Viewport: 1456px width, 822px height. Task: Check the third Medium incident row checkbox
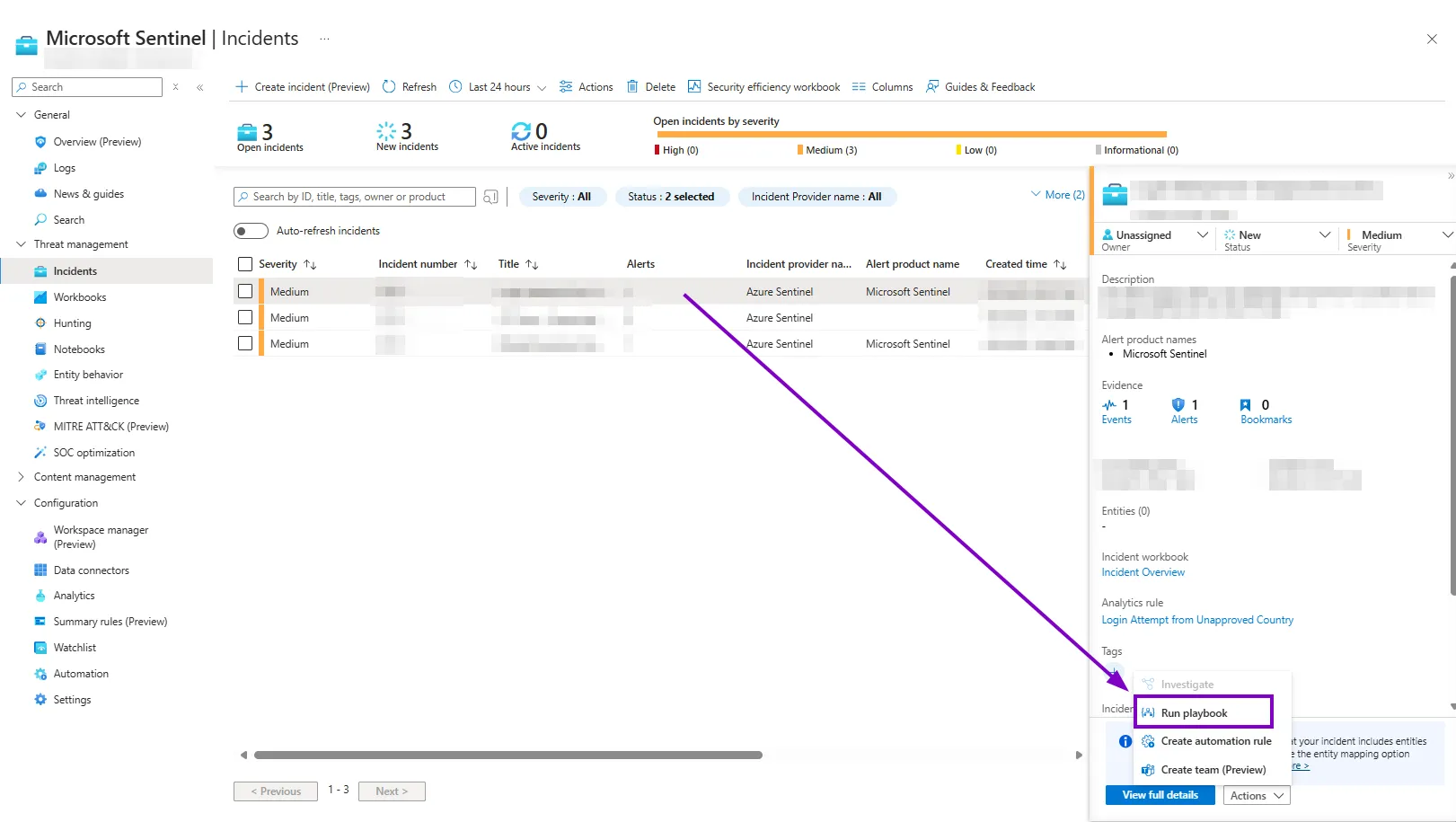click(x=245, y=343)
